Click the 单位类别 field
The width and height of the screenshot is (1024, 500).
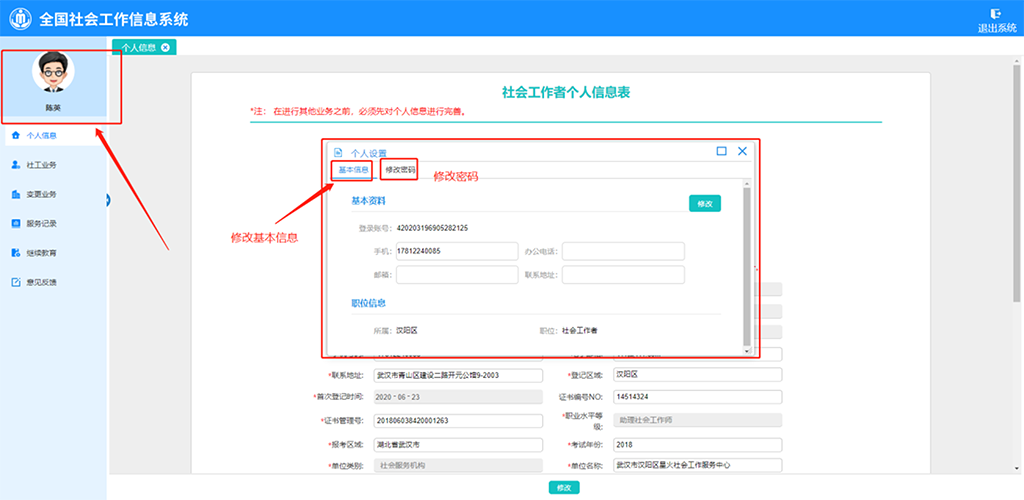(458, 465)
